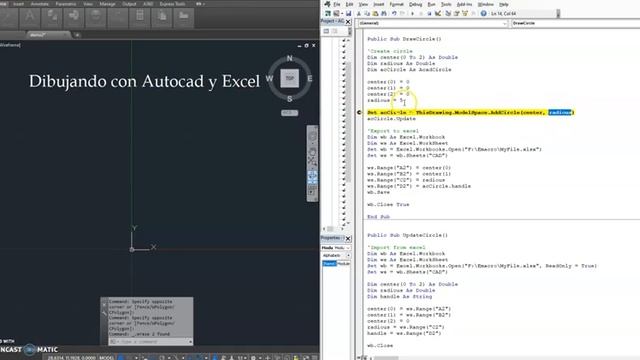640x360 pixels.
Task: Open Find with the binoculars icon
Action: pyautogui.click(x=384, y=13)
